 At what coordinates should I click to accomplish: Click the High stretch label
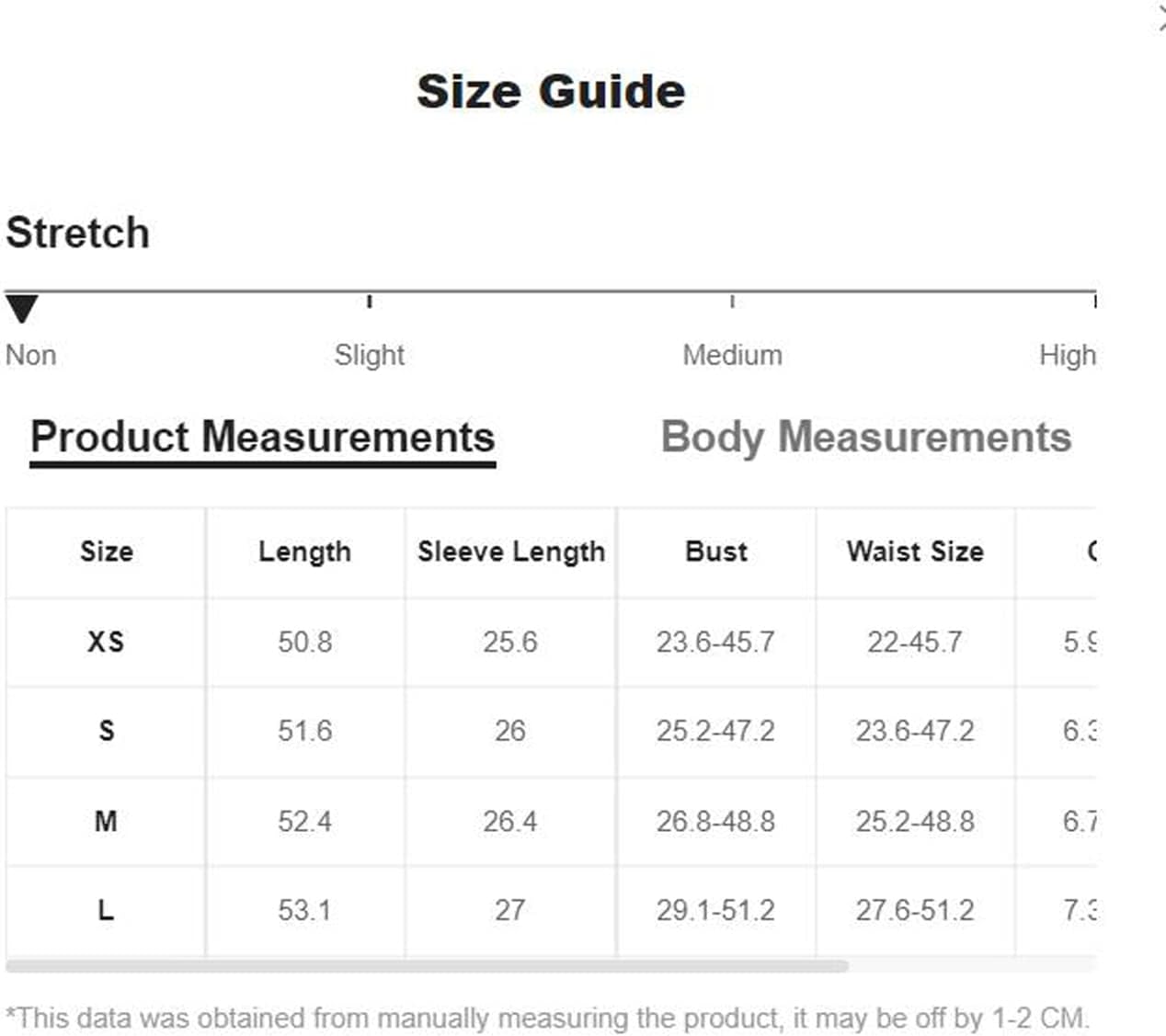tap(1067, 355)
